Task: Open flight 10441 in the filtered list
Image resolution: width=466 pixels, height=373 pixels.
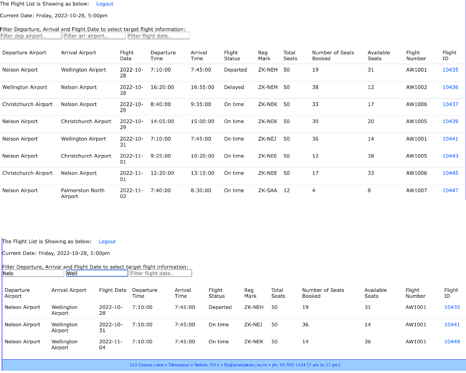Action: [x=452, y=324]
